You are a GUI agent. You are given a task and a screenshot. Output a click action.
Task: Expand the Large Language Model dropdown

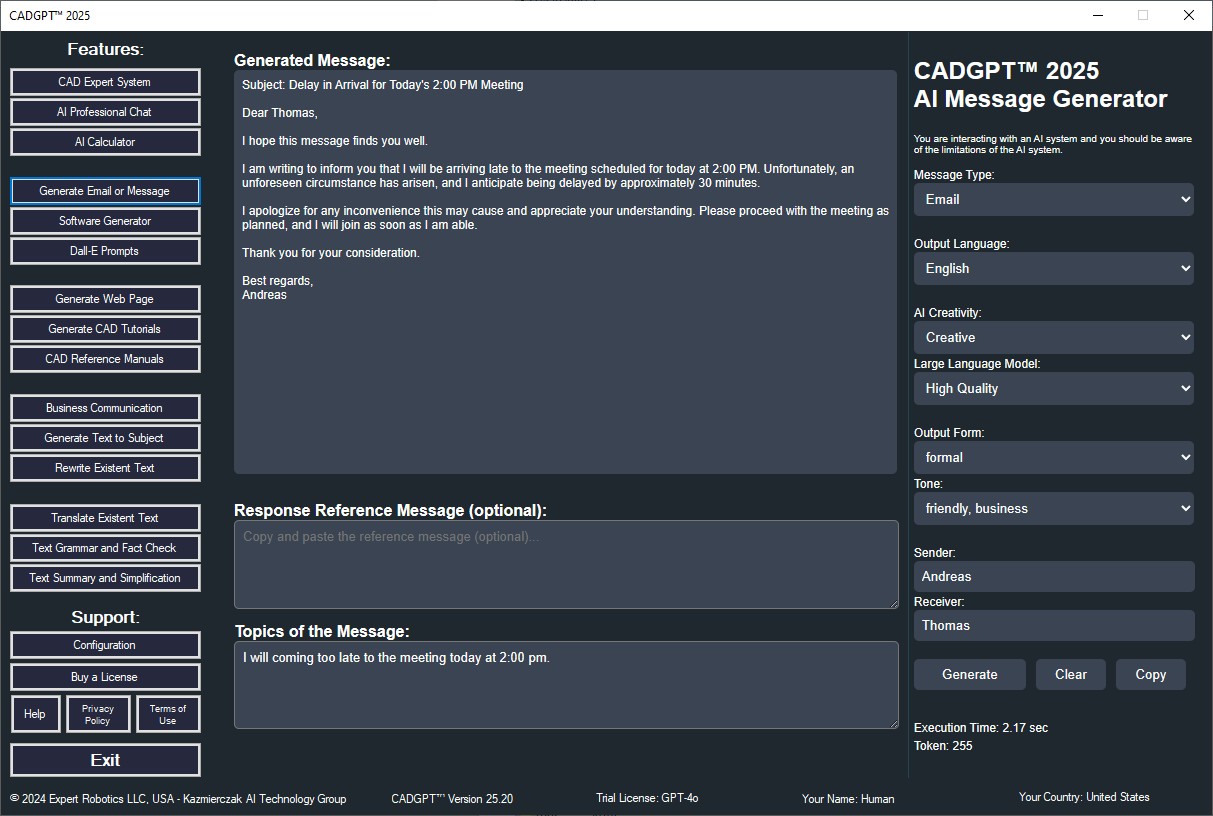click(x=1054, y=388)
